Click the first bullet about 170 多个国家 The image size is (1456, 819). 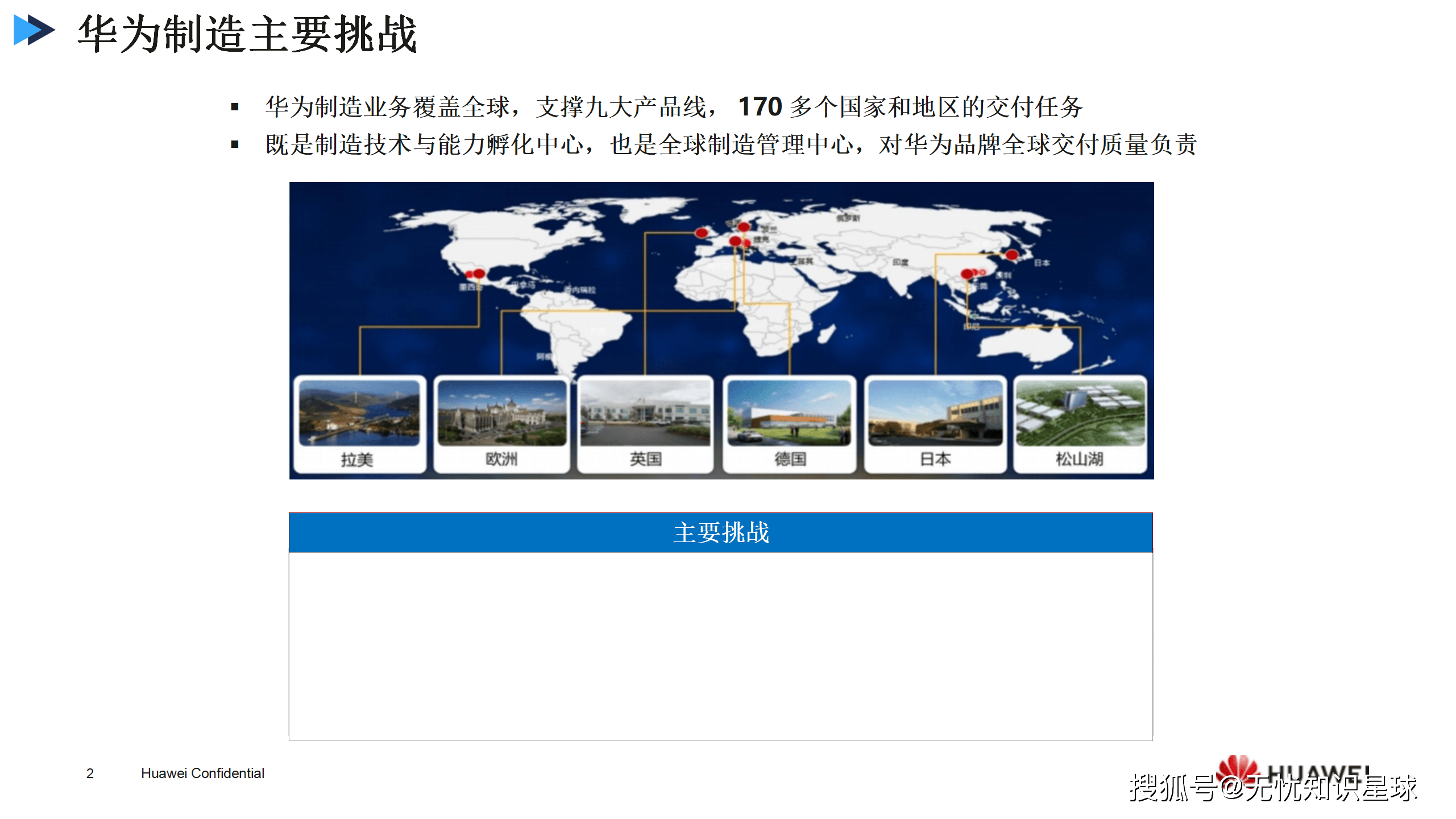(x=674, y=107)
